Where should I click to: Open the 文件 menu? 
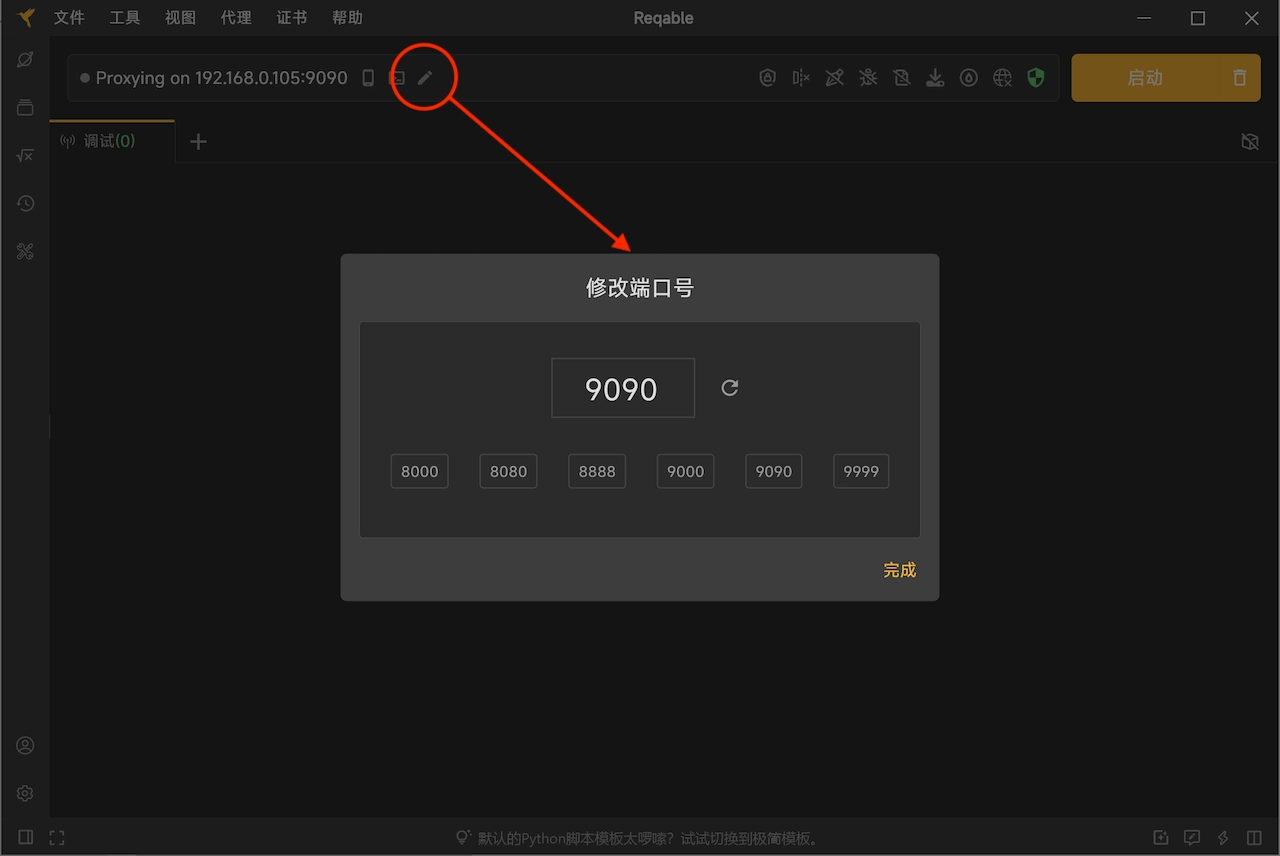click(69, 18)
